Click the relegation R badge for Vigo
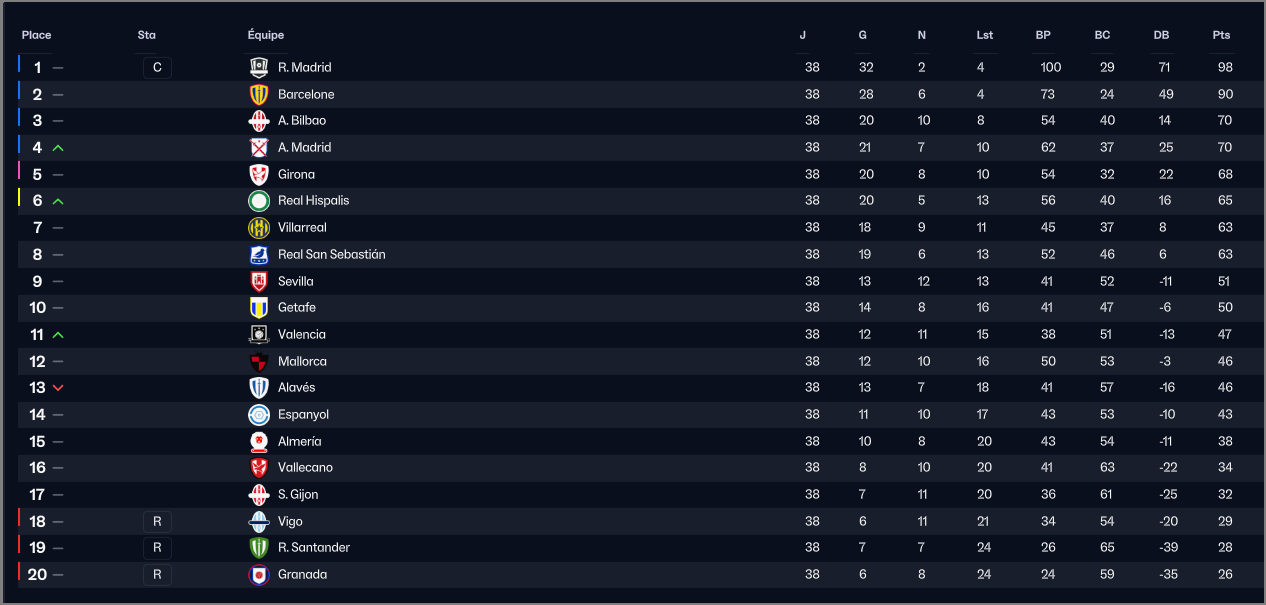 tap(157, 521)
